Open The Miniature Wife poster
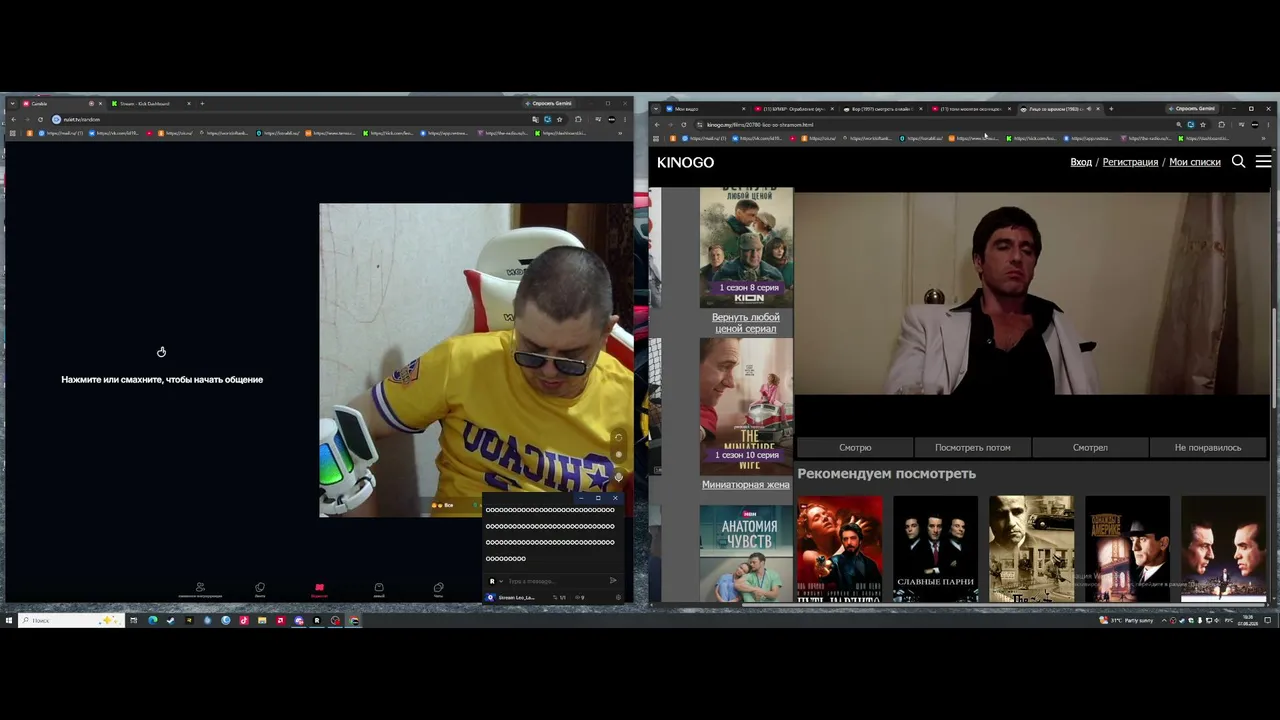 [746, 406]
